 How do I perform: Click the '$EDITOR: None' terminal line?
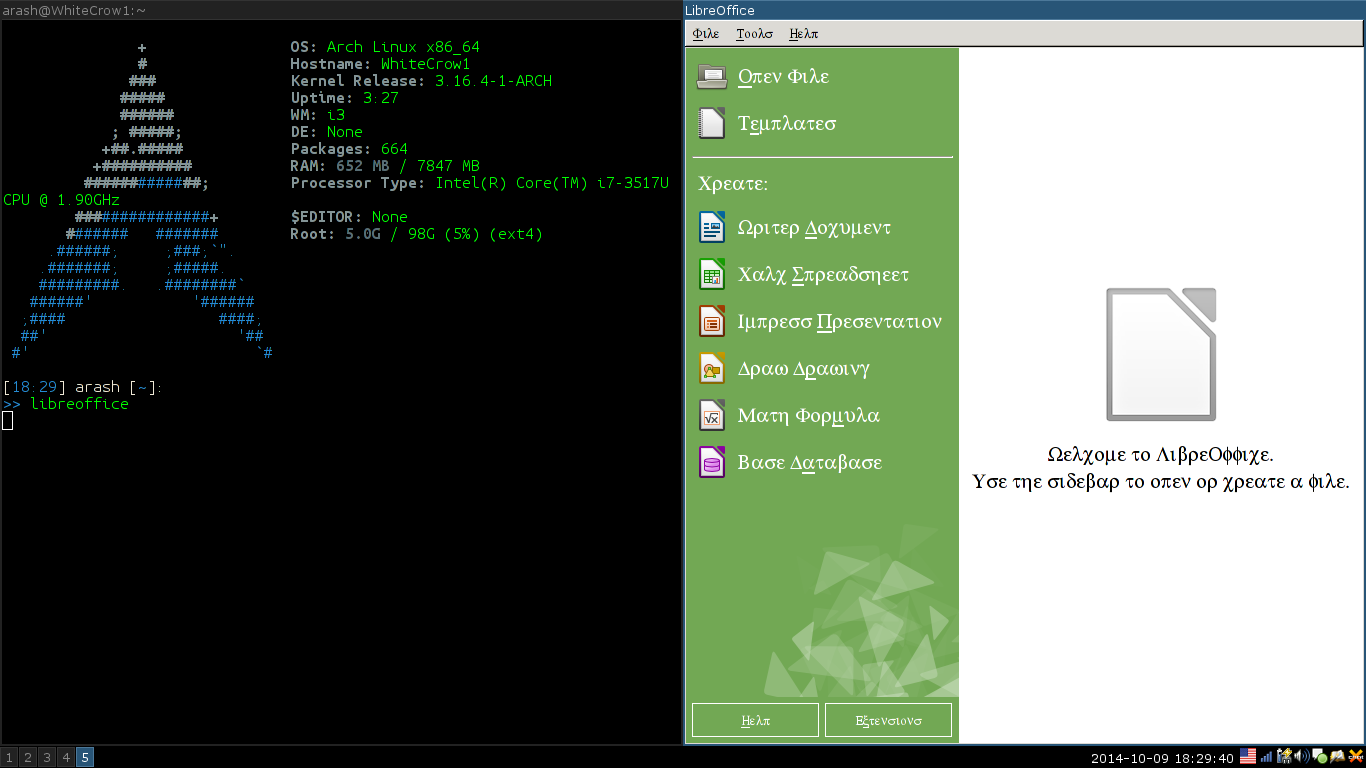click(x=349, y=217)
